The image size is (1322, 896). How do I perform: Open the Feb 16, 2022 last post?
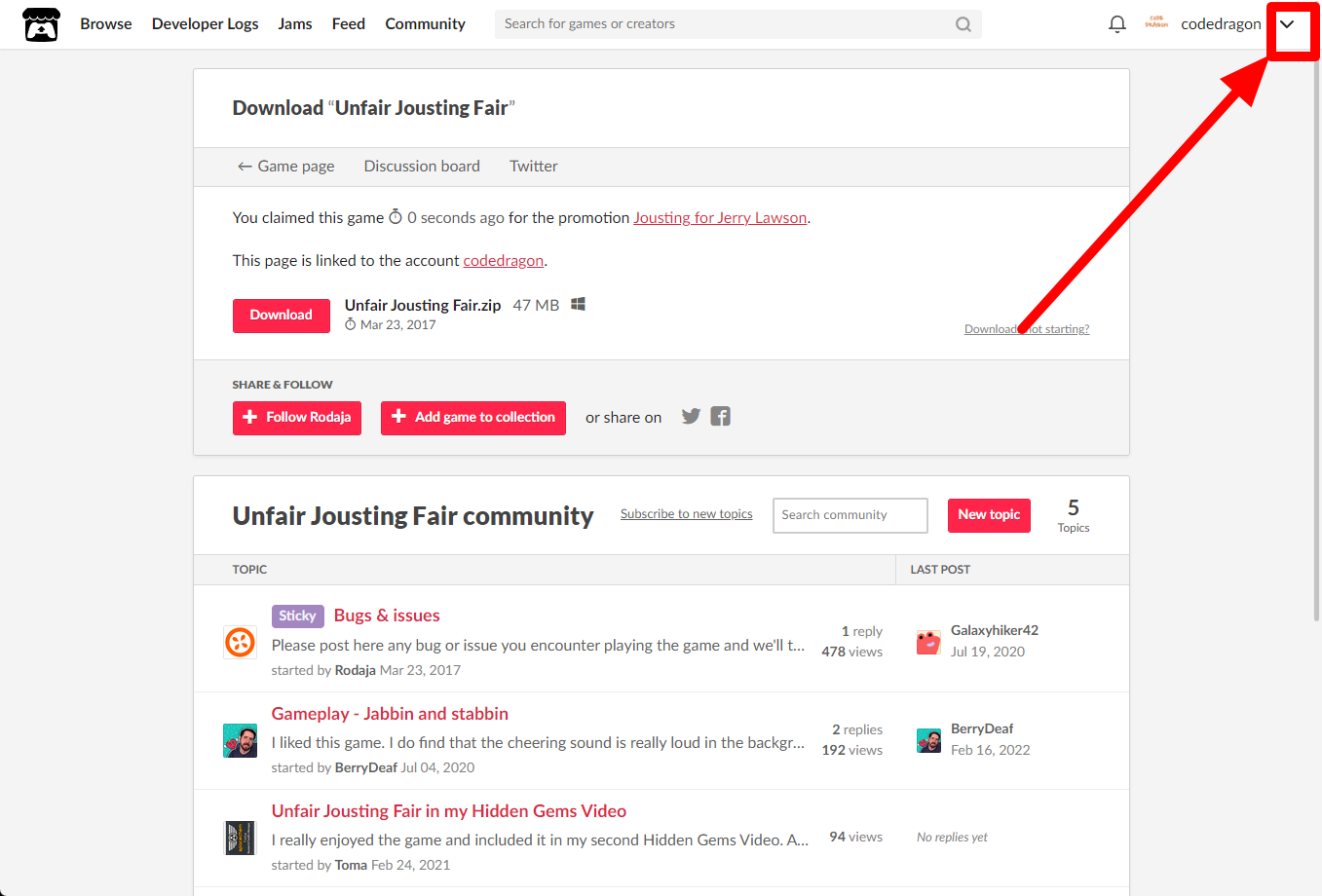pos(991,750)
